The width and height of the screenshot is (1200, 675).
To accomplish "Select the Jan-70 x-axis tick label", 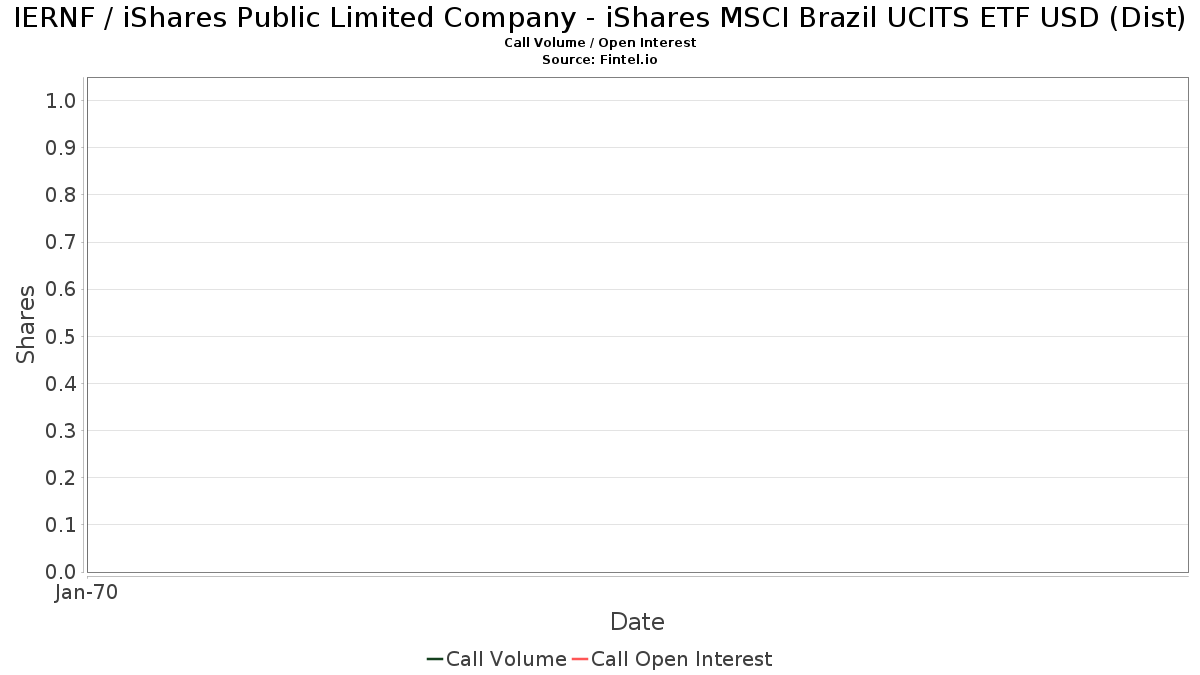I will click(87, 593).
